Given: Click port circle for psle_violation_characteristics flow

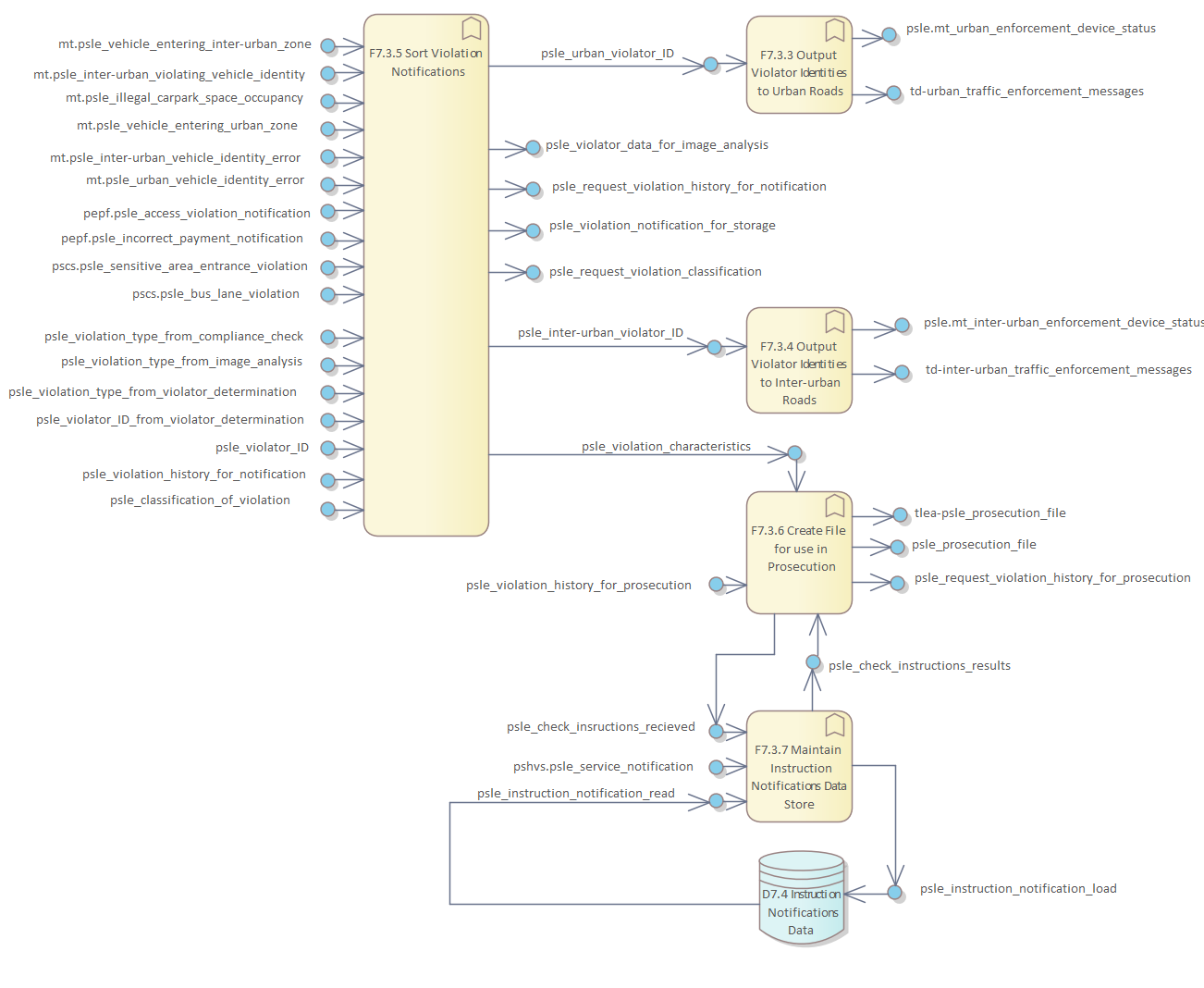Looking at the screenshot, I should click(x=795, y=453).
